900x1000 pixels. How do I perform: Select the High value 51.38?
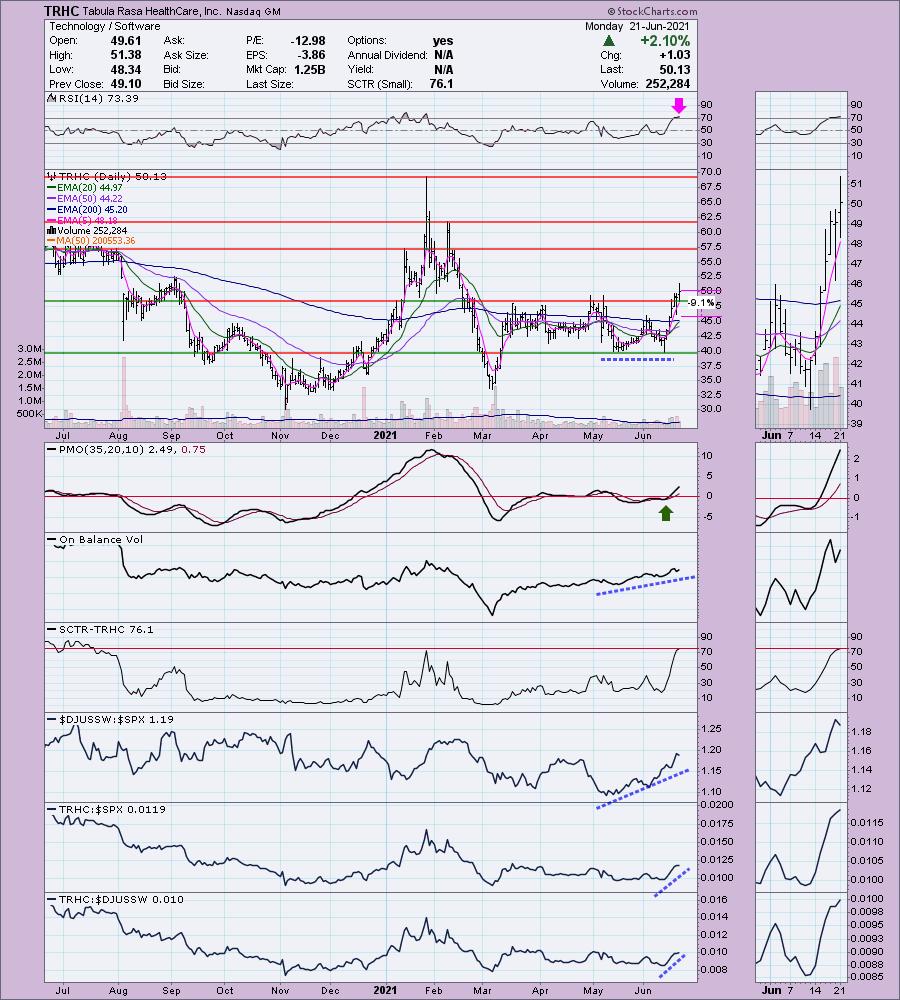pyautogui.click(x=125, y=55)
